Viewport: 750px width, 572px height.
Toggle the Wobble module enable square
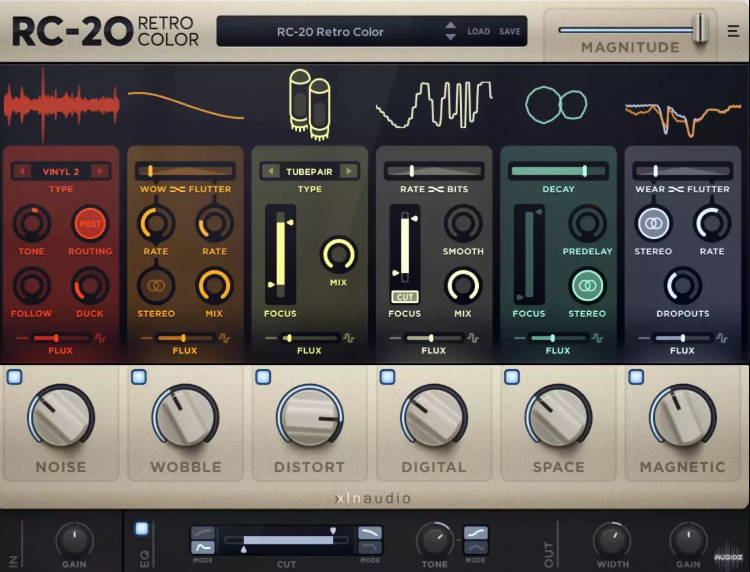coord(139,377)
